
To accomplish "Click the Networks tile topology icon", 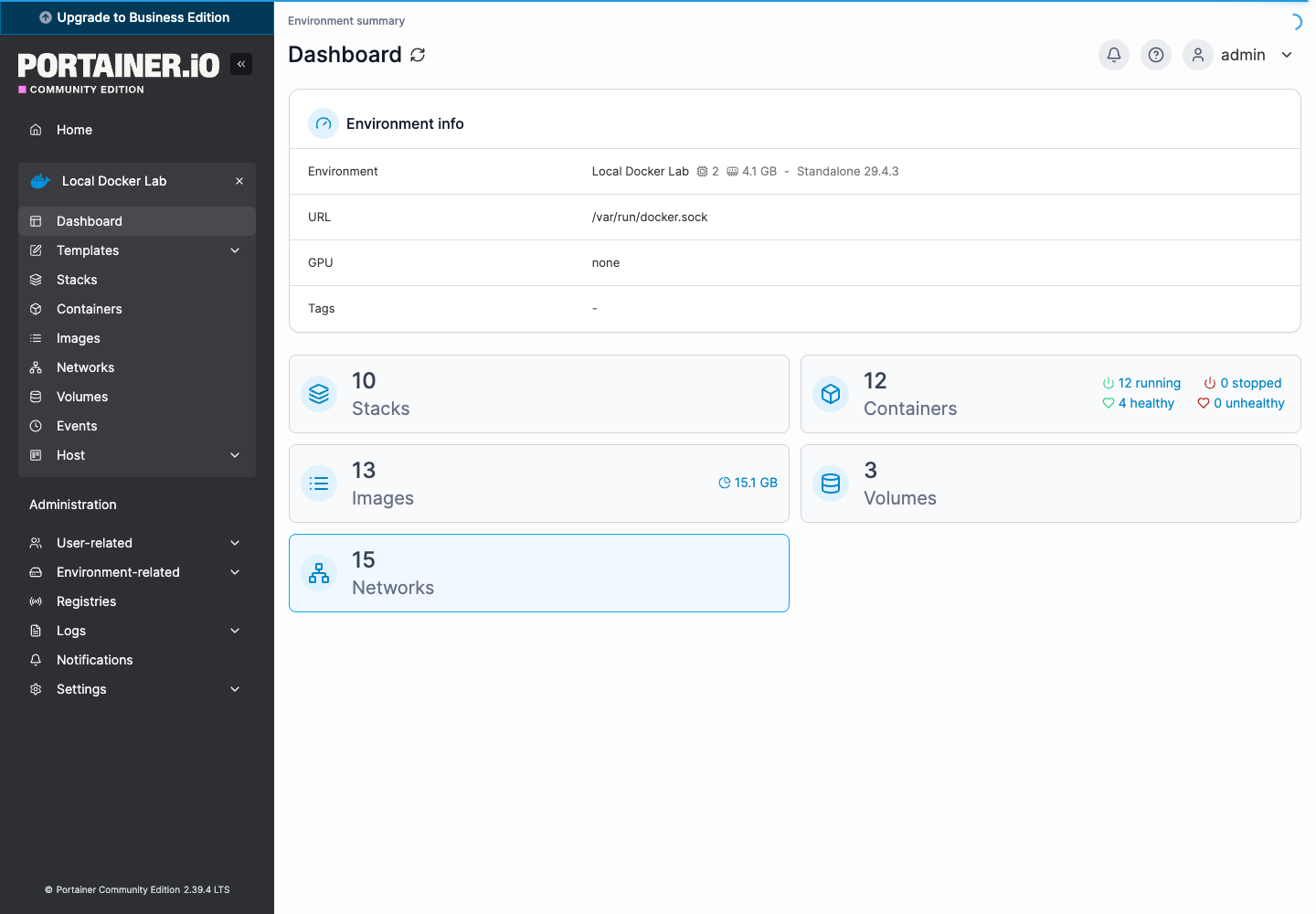I will click(x=319, y=573).
